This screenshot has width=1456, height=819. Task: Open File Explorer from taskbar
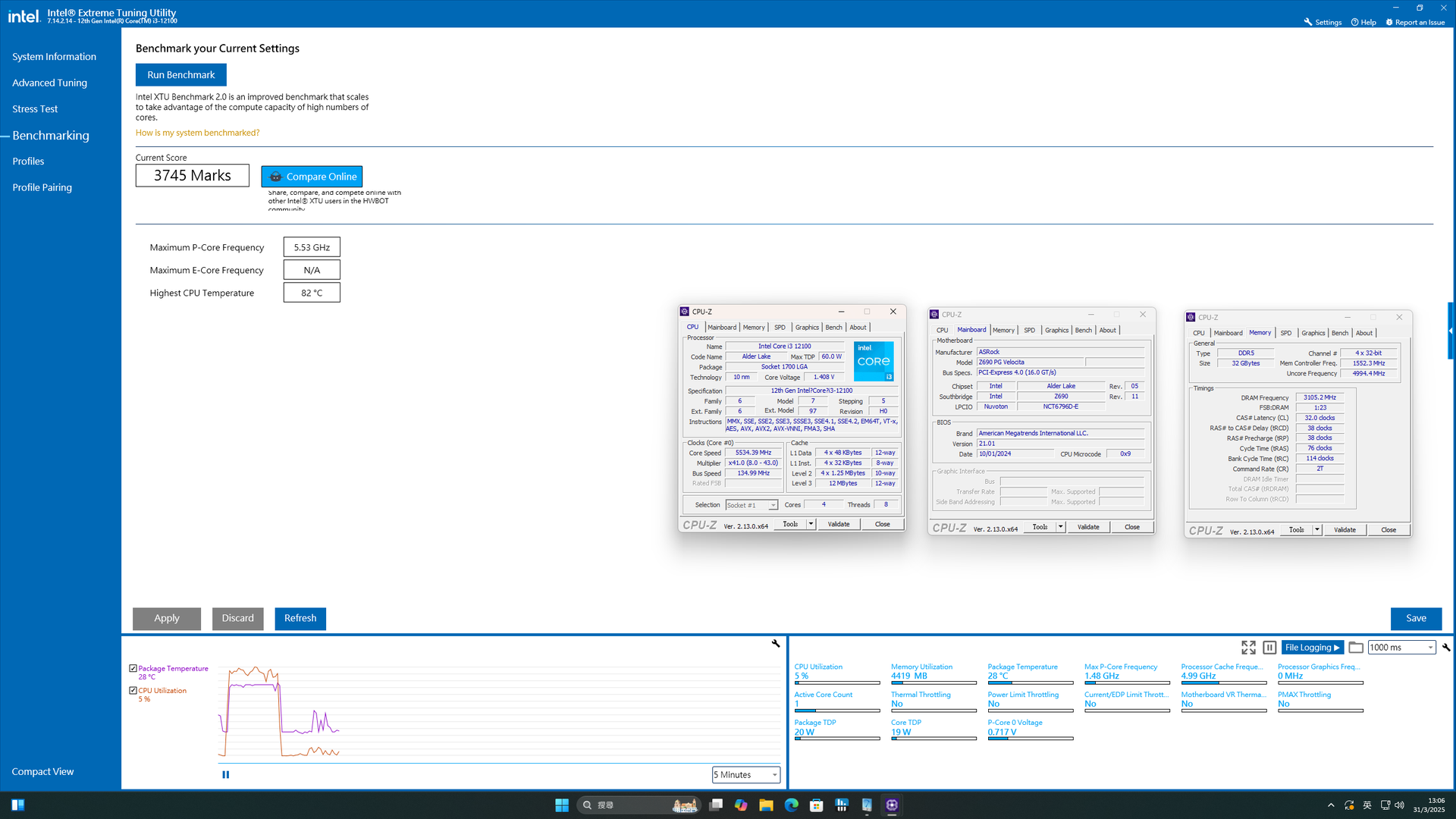pos(766,805)
